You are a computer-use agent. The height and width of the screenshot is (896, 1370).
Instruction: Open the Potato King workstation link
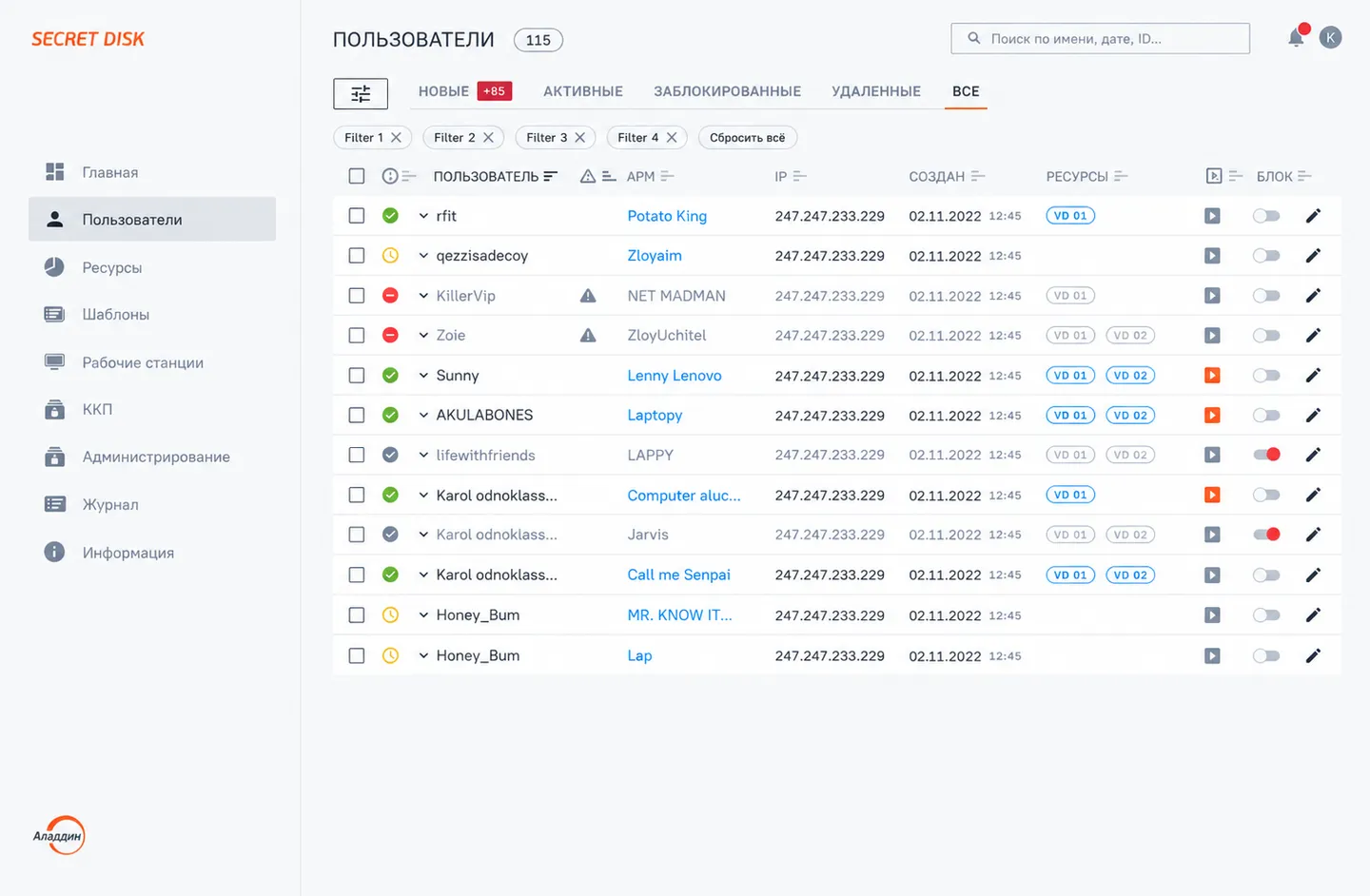click(667, 216)
